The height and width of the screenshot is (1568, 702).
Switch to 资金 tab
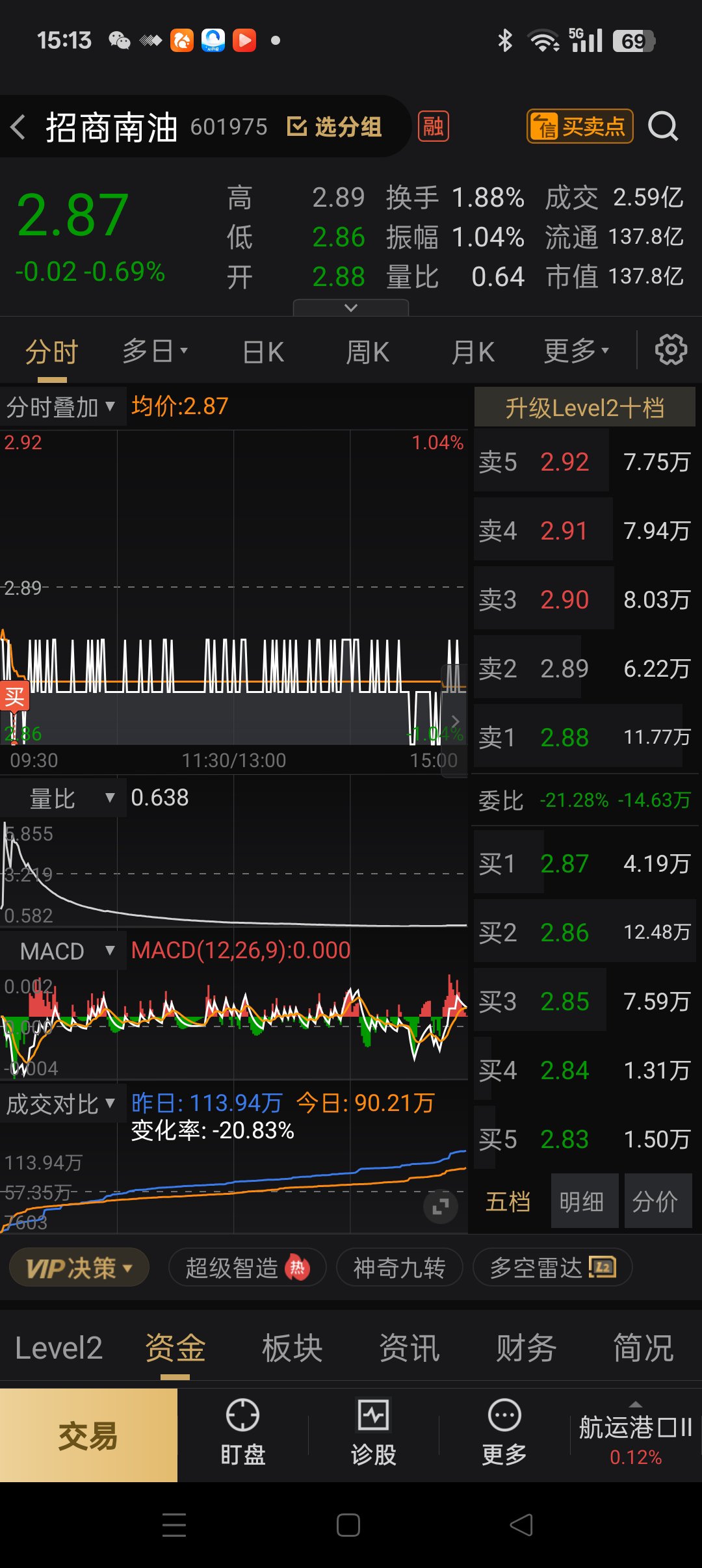175,1348
